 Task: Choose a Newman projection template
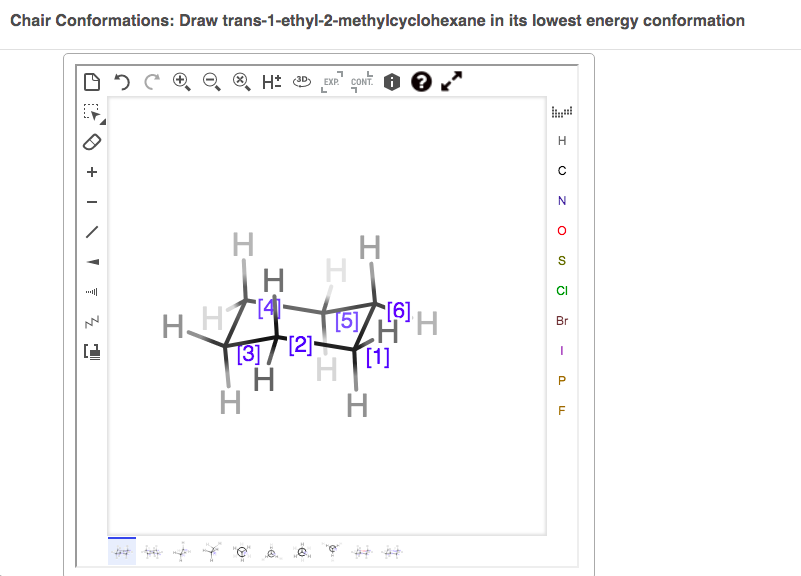coord(241,551)
